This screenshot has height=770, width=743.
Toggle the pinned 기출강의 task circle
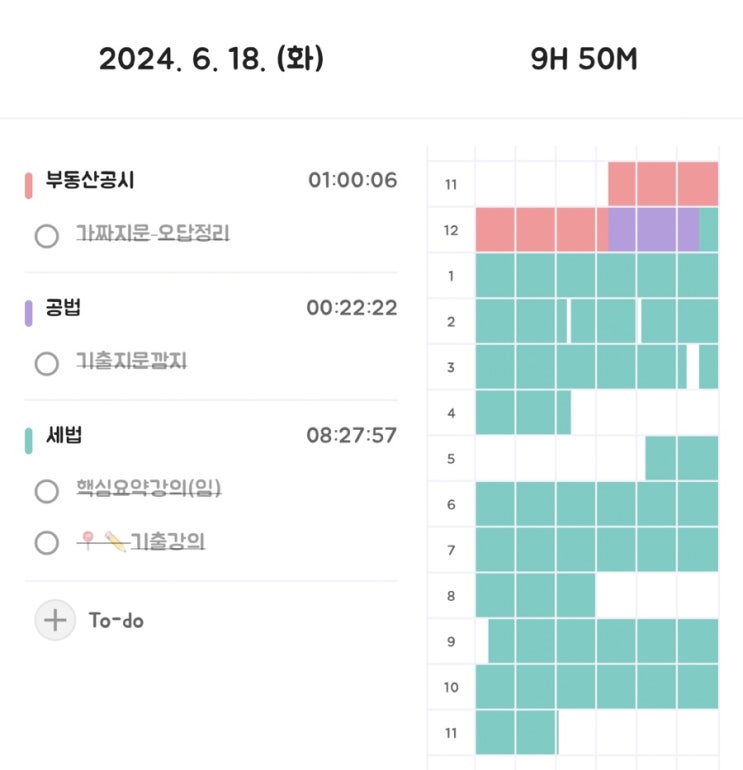[47, 543]
